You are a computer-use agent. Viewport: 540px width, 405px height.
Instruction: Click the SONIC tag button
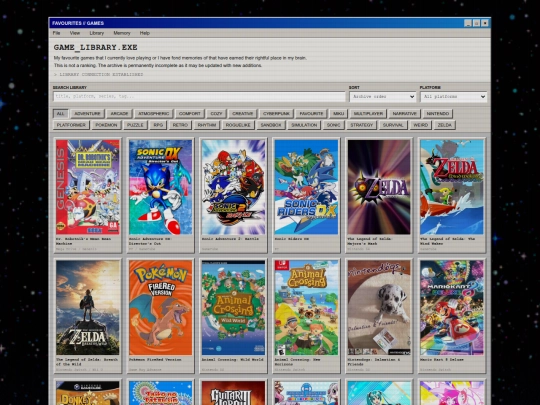pos(333,125)
